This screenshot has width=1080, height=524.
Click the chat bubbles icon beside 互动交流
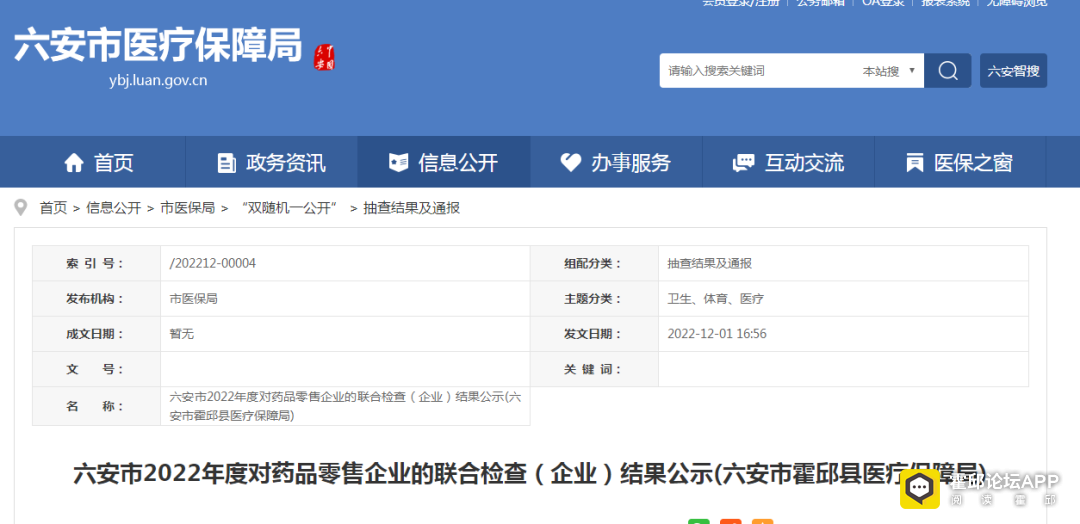(743, 163)
